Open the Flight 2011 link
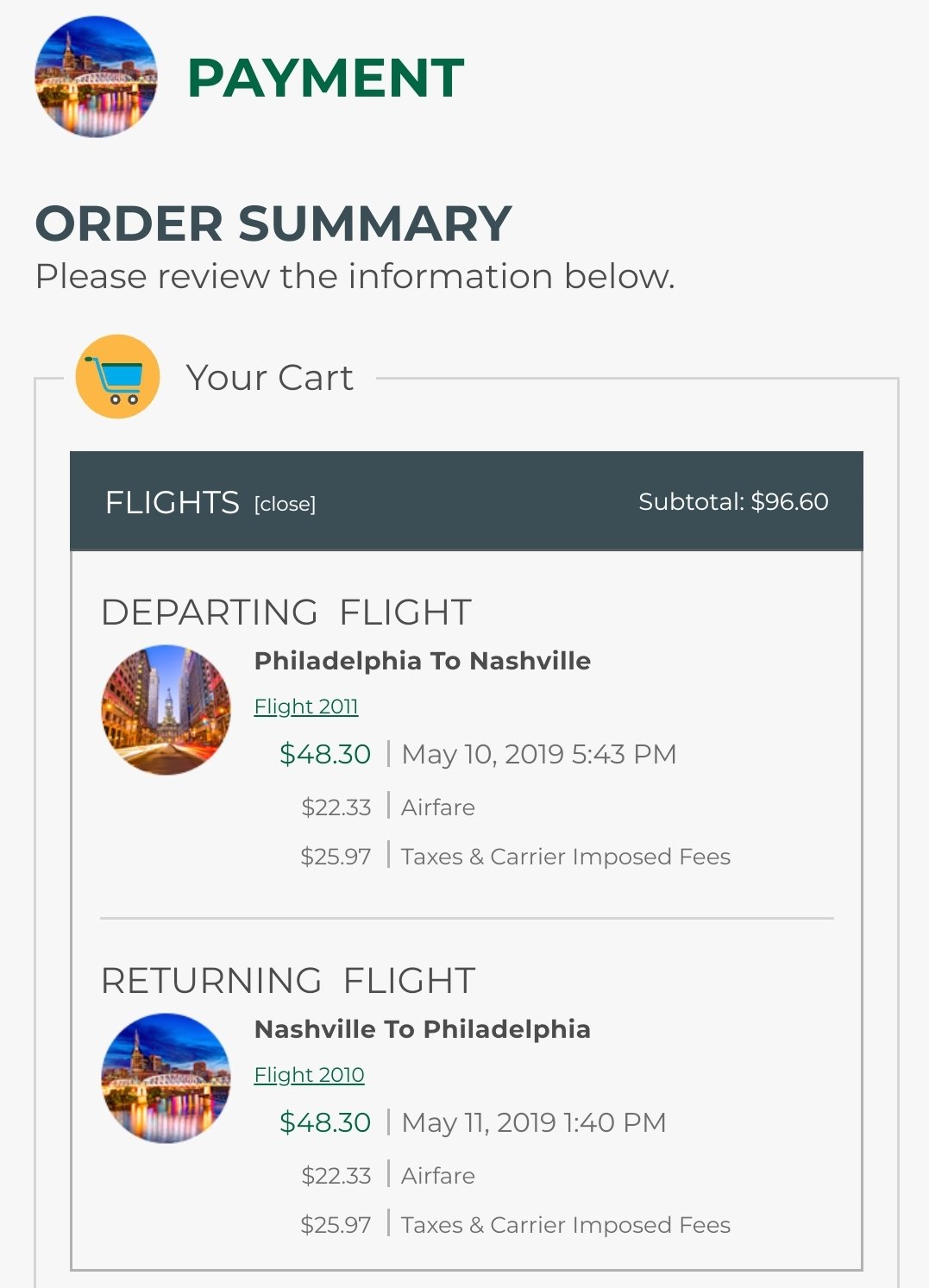 click(x=306, y=707)
